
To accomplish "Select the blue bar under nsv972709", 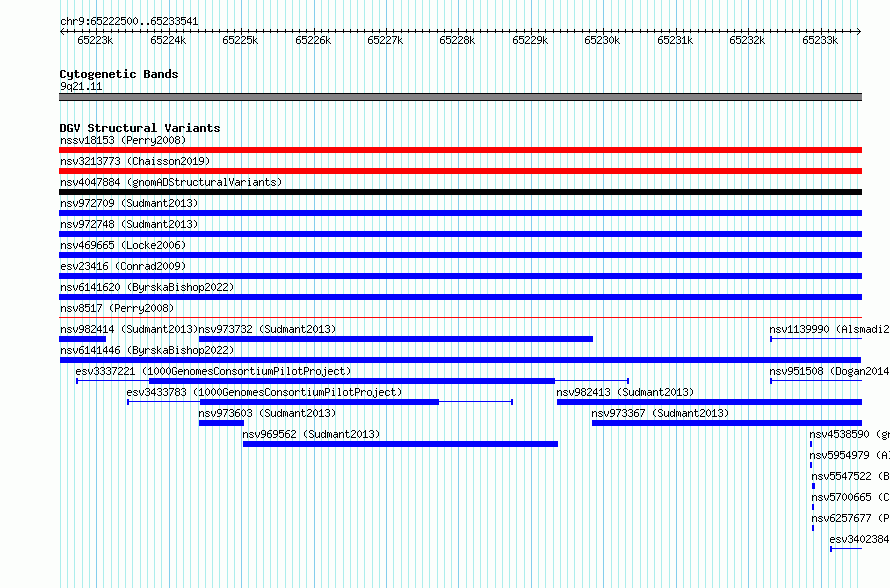I will (460, 213).
